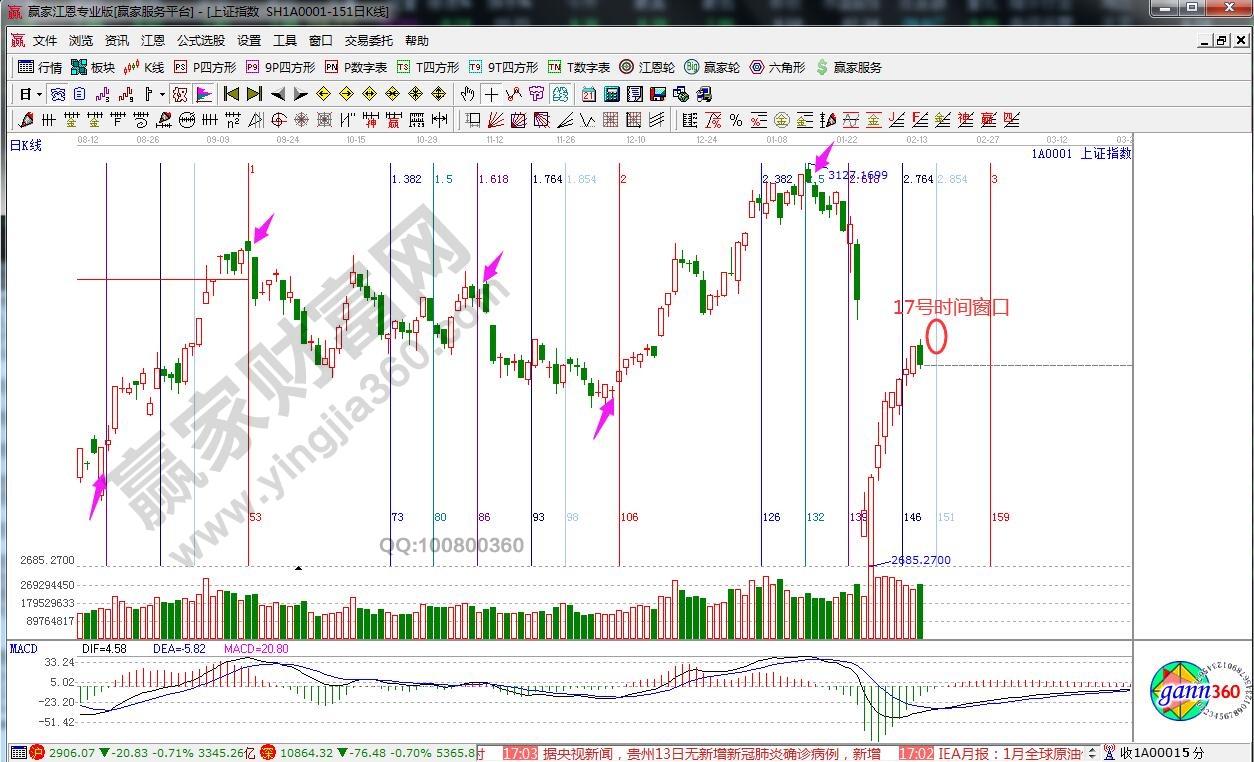The width and height of the screenshot is (1254, 762).
Task: Open the 江恩 menu
Action: click(152, 41)
